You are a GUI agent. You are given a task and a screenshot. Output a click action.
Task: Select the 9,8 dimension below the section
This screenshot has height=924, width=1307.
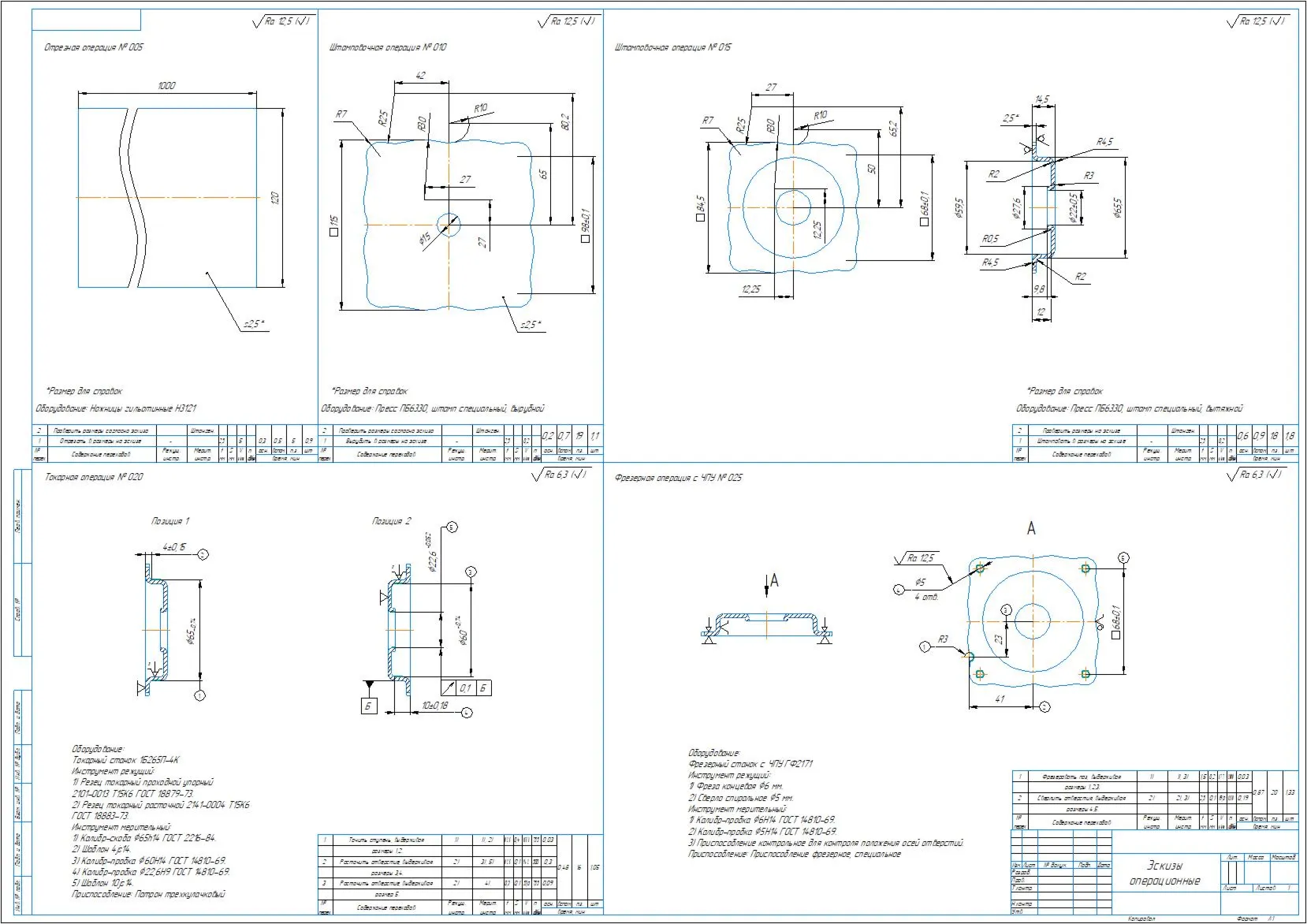1039,289
